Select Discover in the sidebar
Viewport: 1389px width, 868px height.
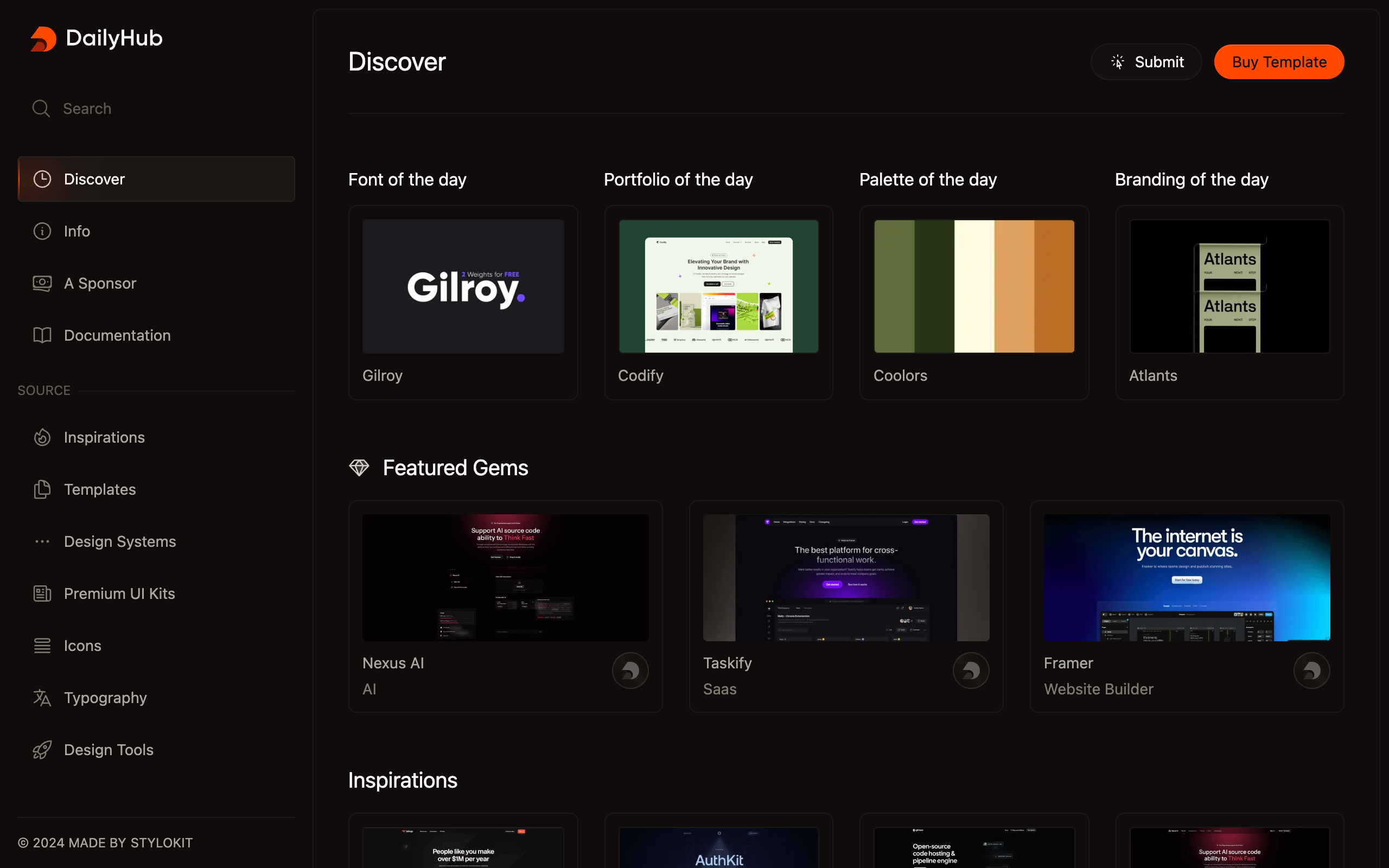click(94, 178)
